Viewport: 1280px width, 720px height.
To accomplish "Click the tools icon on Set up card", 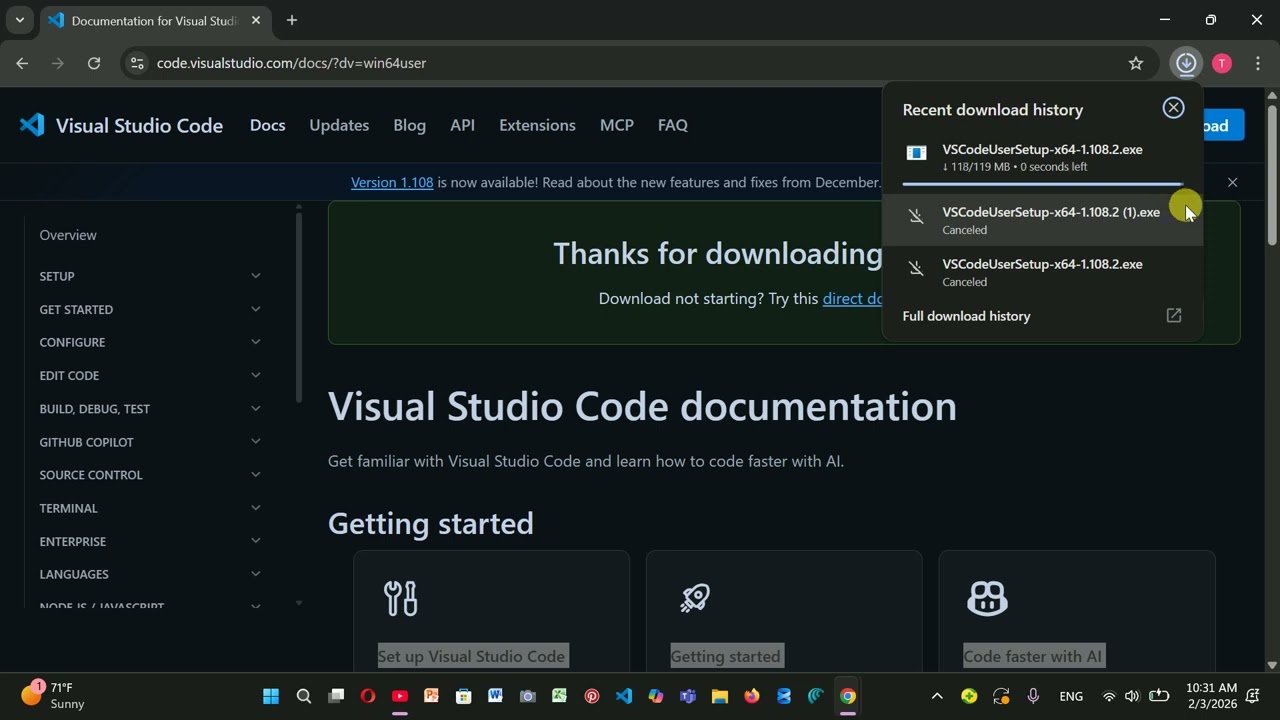I will [x=401, y=598].
